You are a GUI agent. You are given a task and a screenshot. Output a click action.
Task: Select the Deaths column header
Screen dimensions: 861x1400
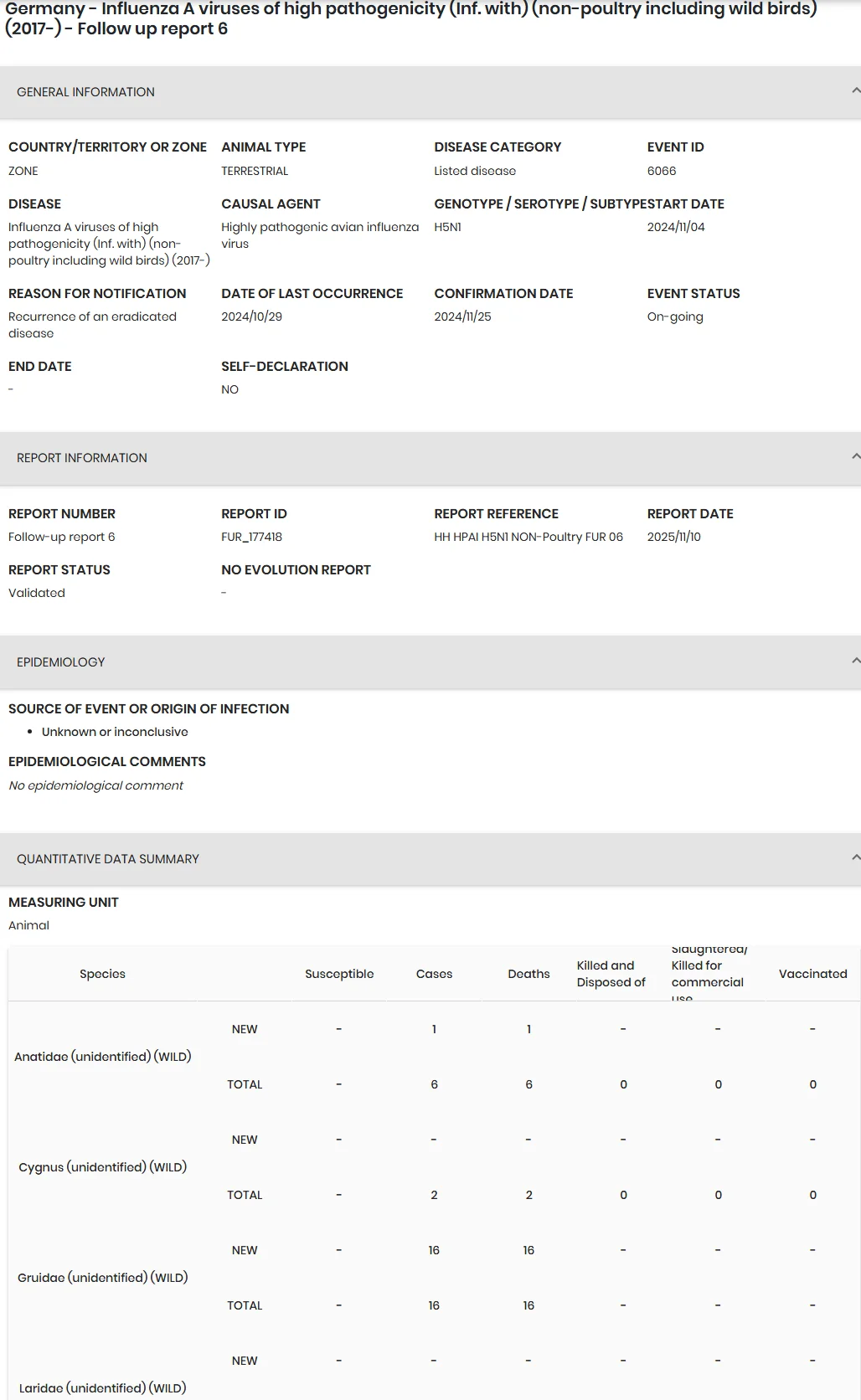tap(528, 974)
